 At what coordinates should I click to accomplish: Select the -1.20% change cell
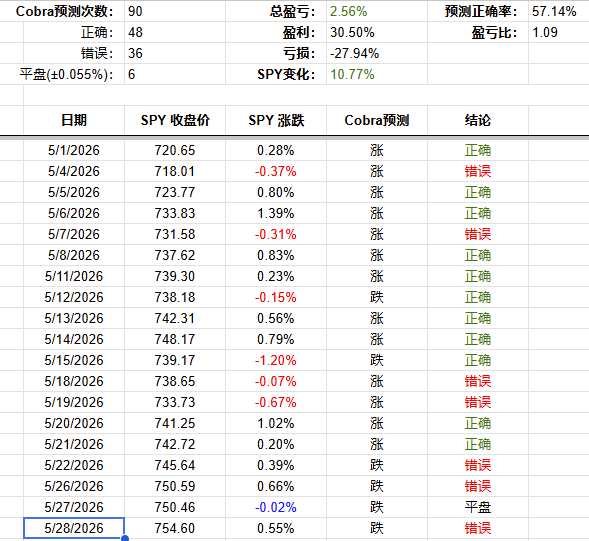pyautogui.click(x=276, y=360)
